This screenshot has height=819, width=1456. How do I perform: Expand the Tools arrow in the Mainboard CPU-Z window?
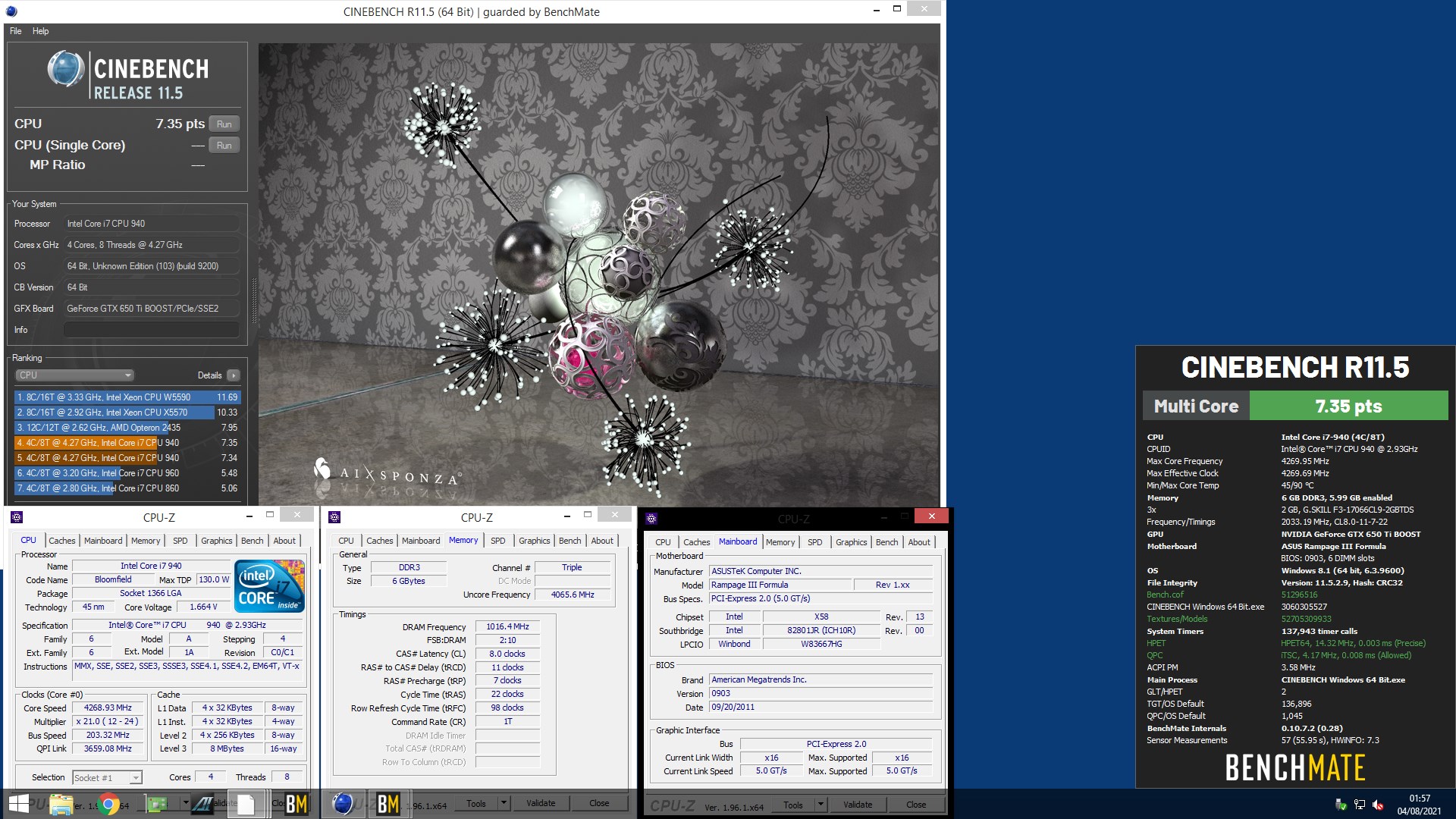820,805
